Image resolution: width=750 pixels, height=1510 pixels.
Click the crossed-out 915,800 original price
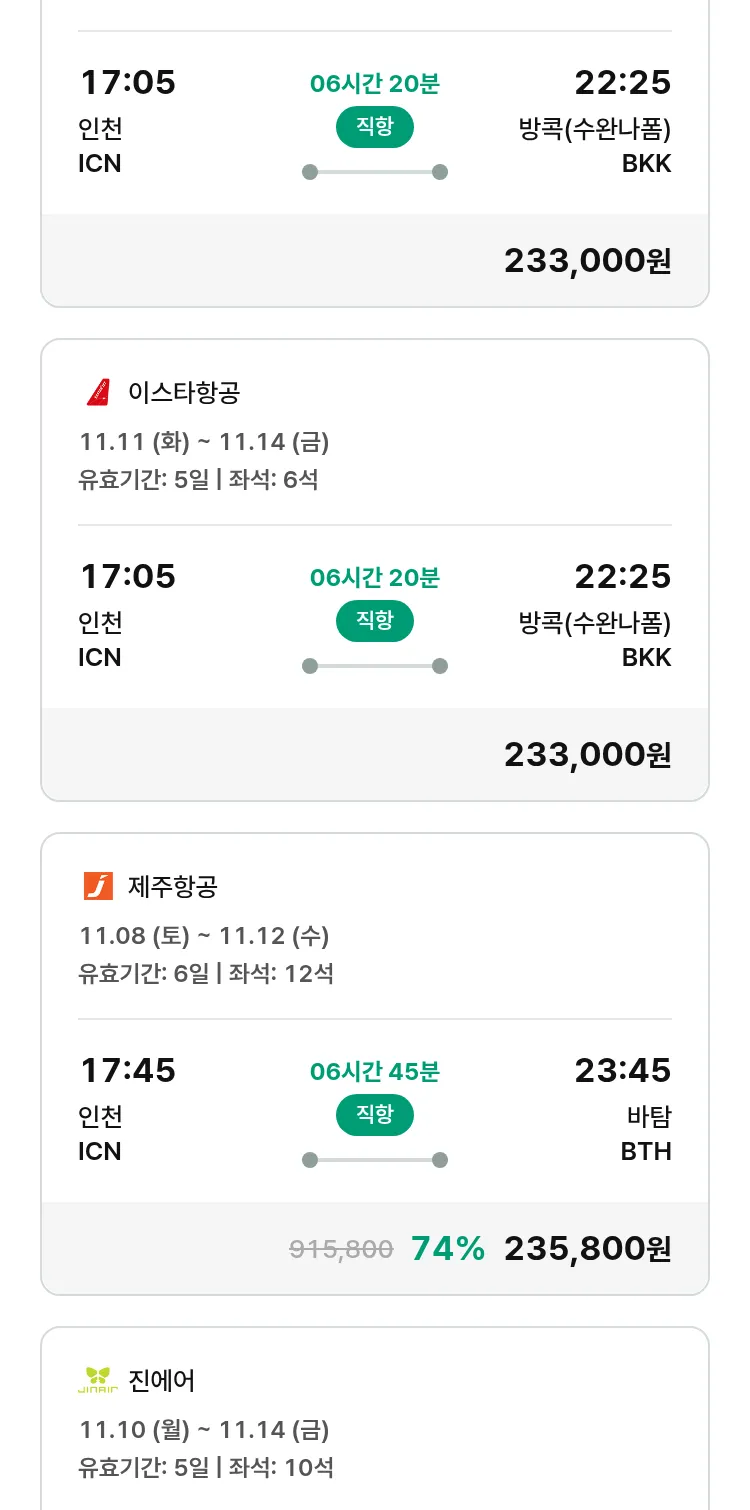tap(341, 1249)
